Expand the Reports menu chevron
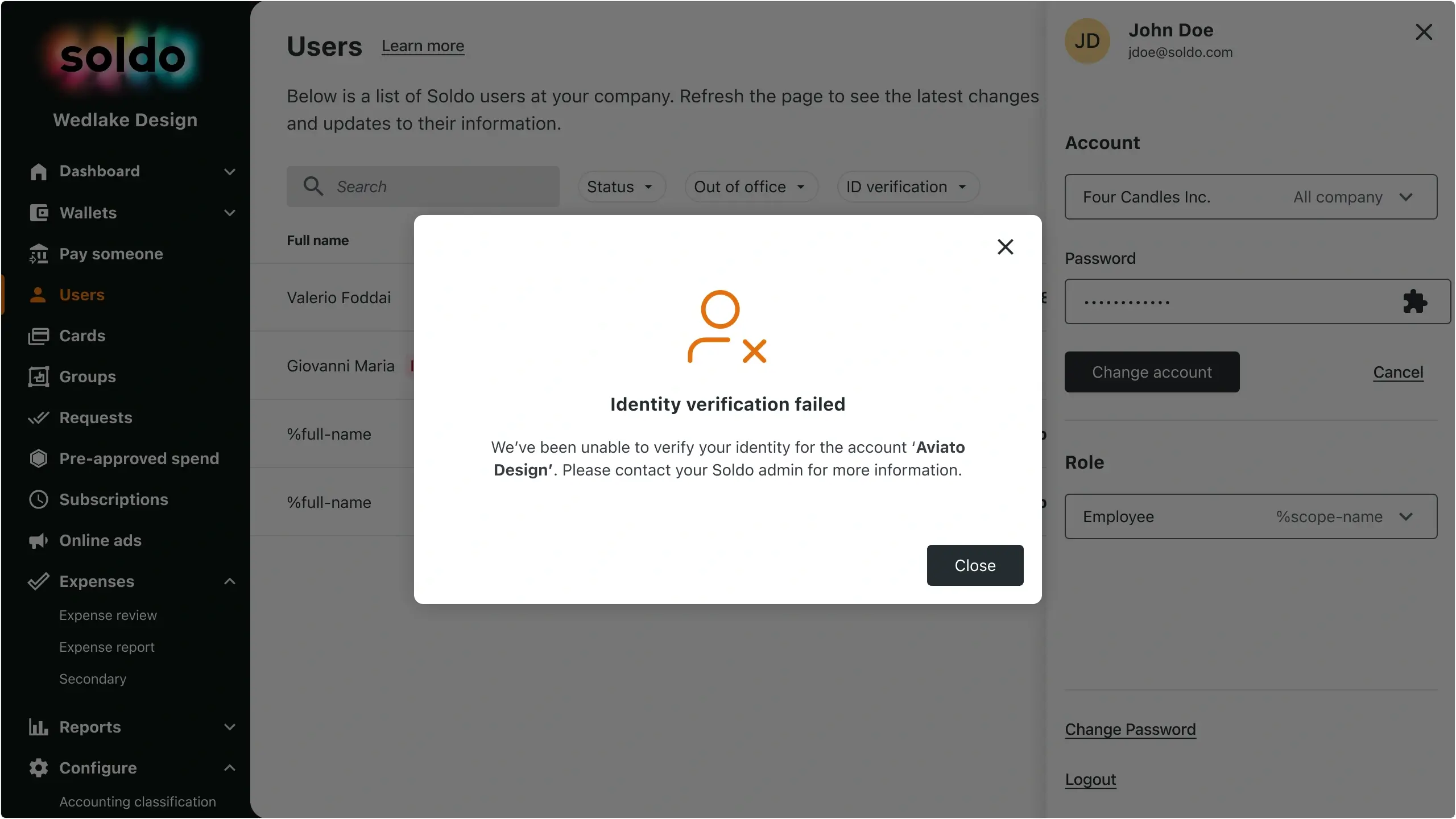The width and height of the screenshot is (1456, 819). 230,727
